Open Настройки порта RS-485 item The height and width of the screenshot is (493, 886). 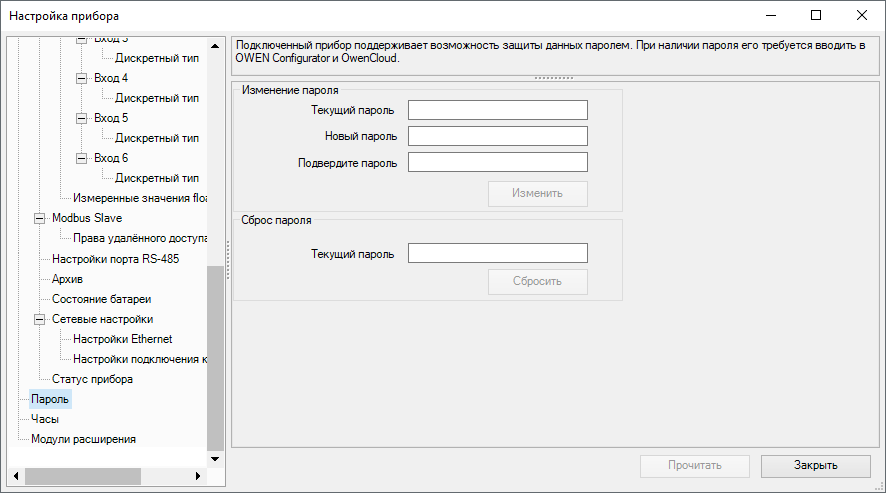115,259
